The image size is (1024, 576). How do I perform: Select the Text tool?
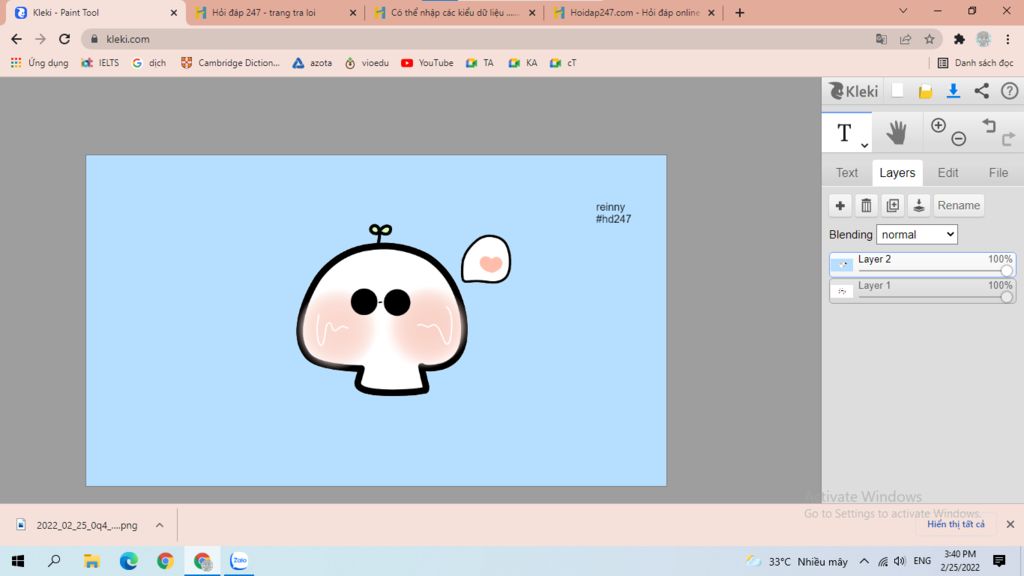[x=846, y=133]
